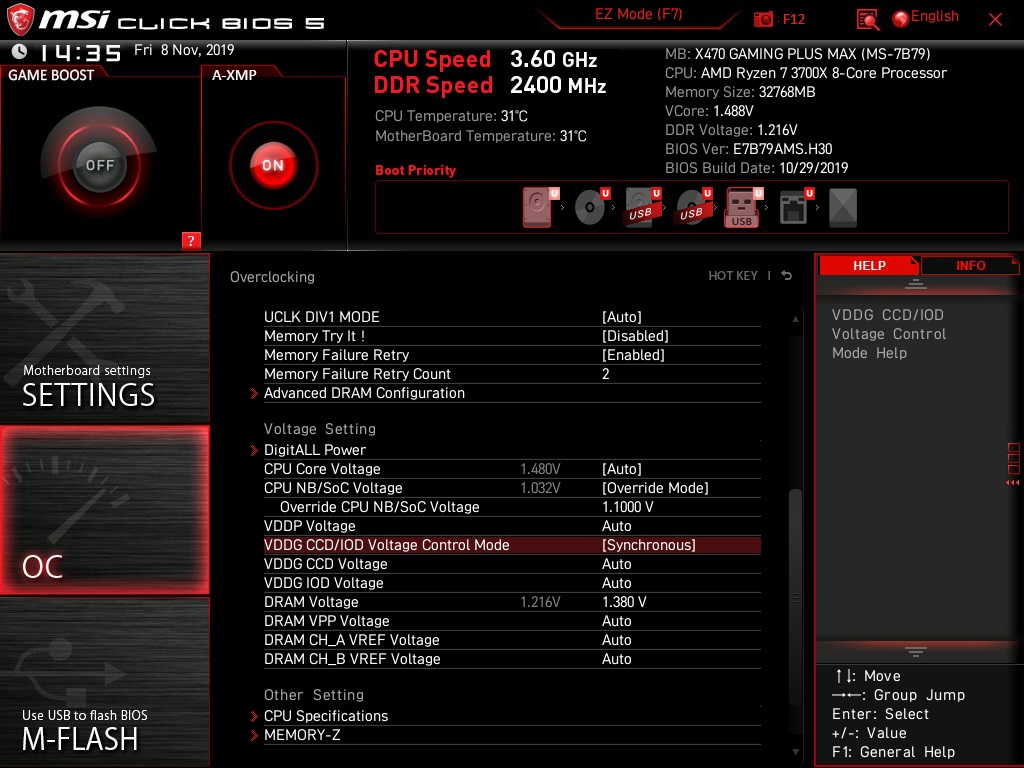Collapse the help panel via red side arrows
Viewport: 1024px width, 768px height.
coord(1012,483)
